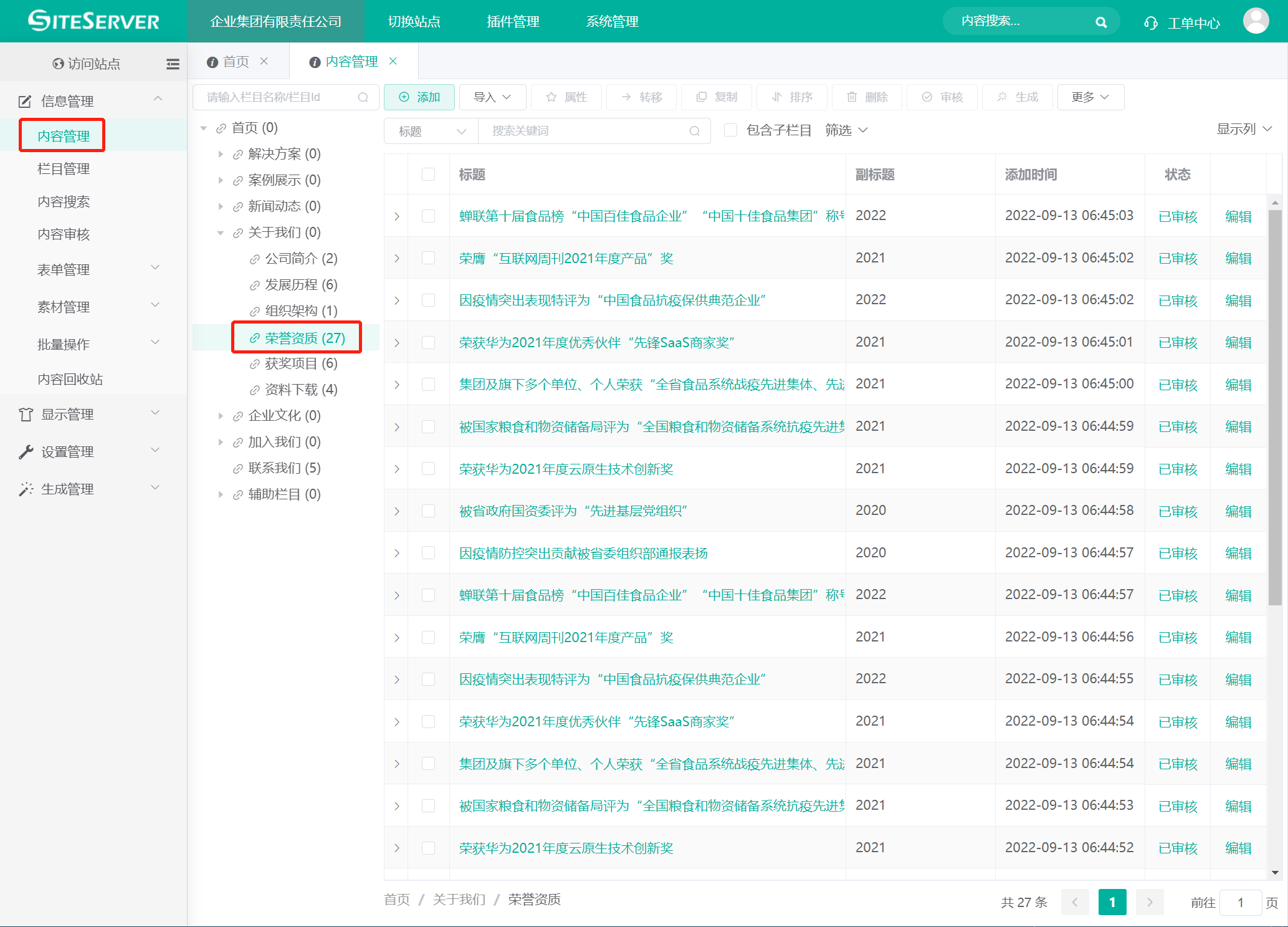Click the 添加 plus button

coord(419,97)
